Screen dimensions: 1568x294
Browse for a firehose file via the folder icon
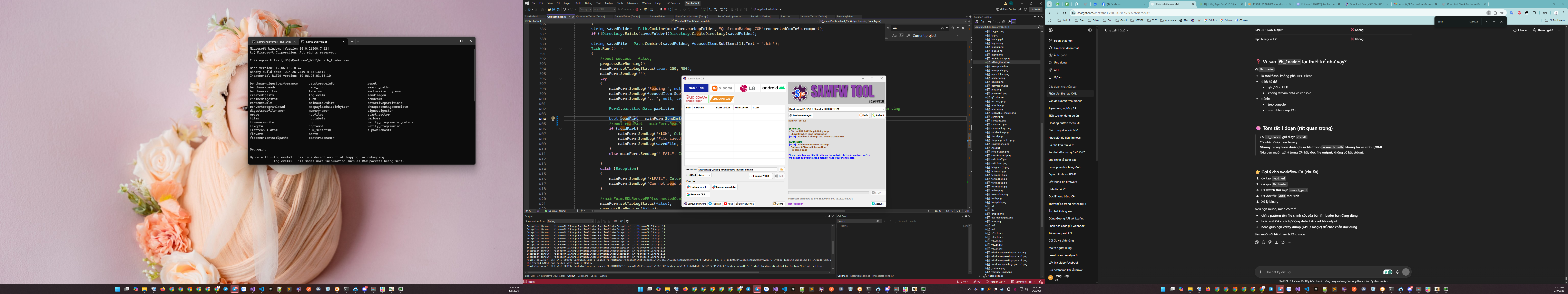782,170
